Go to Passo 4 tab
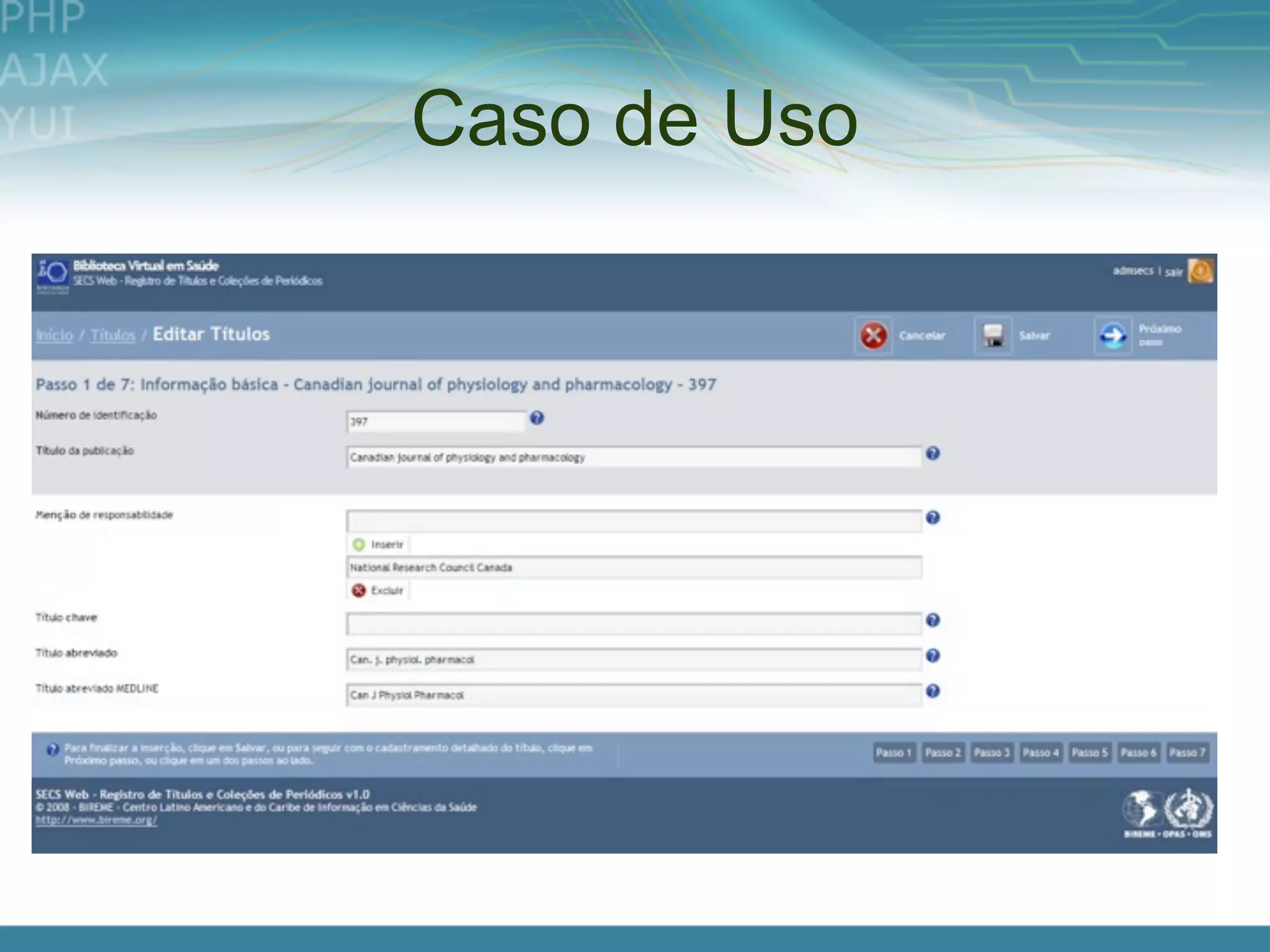 click(x=1041, y=753)
